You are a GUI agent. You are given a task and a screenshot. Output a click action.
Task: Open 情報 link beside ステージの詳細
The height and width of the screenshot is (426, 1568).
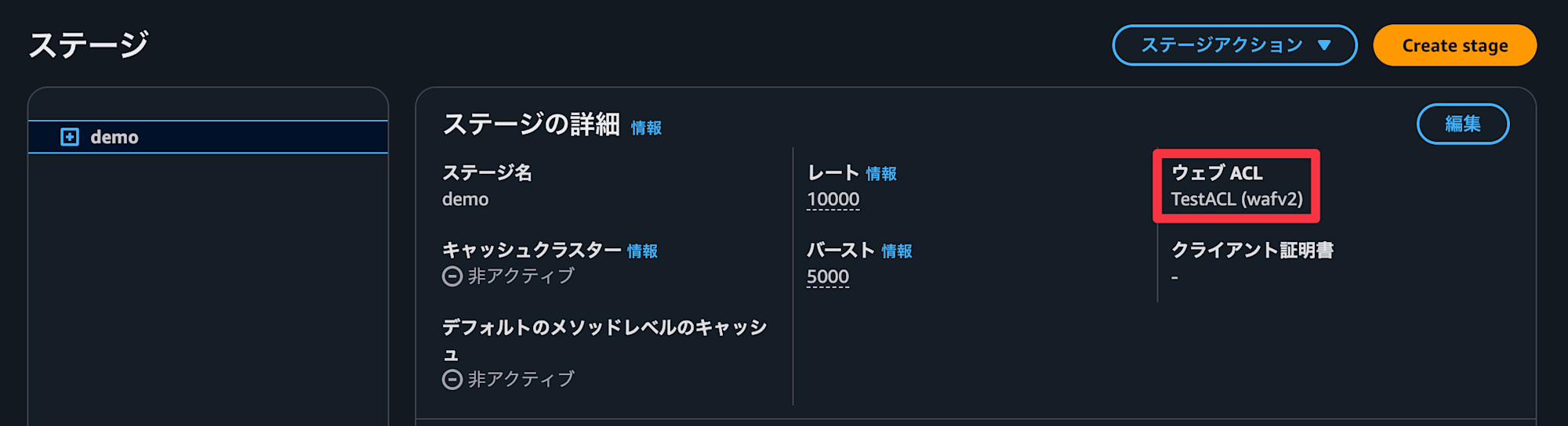(x=646, y=128)
